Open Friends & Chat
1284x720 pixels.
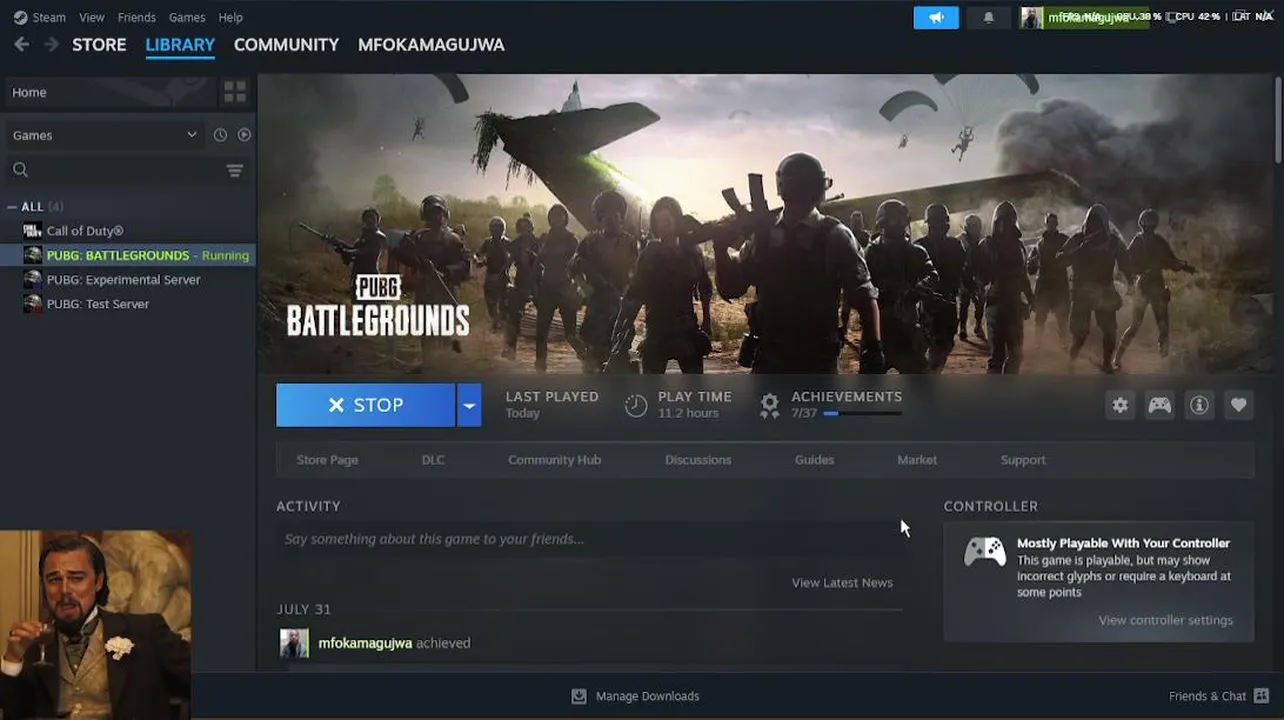coord(1219,696)
